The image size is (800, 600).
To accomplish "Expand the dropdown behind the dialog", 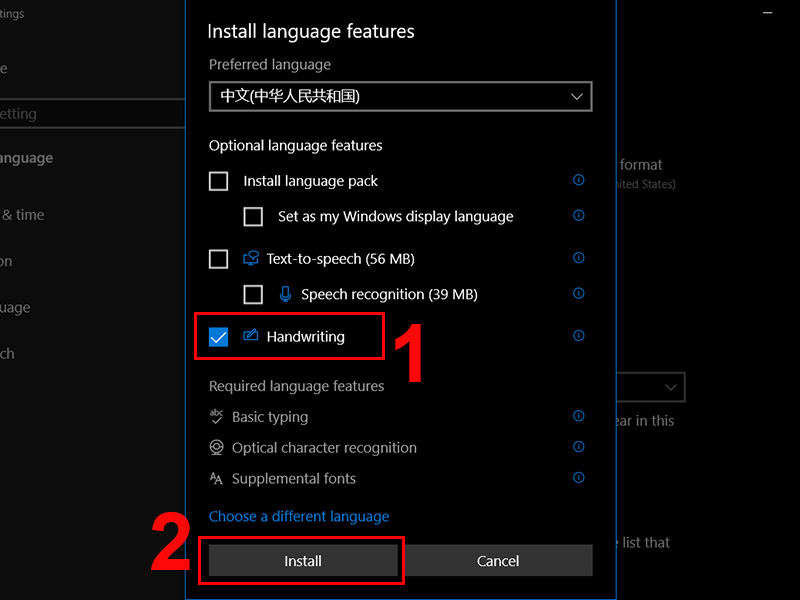I will click(651, 388).
